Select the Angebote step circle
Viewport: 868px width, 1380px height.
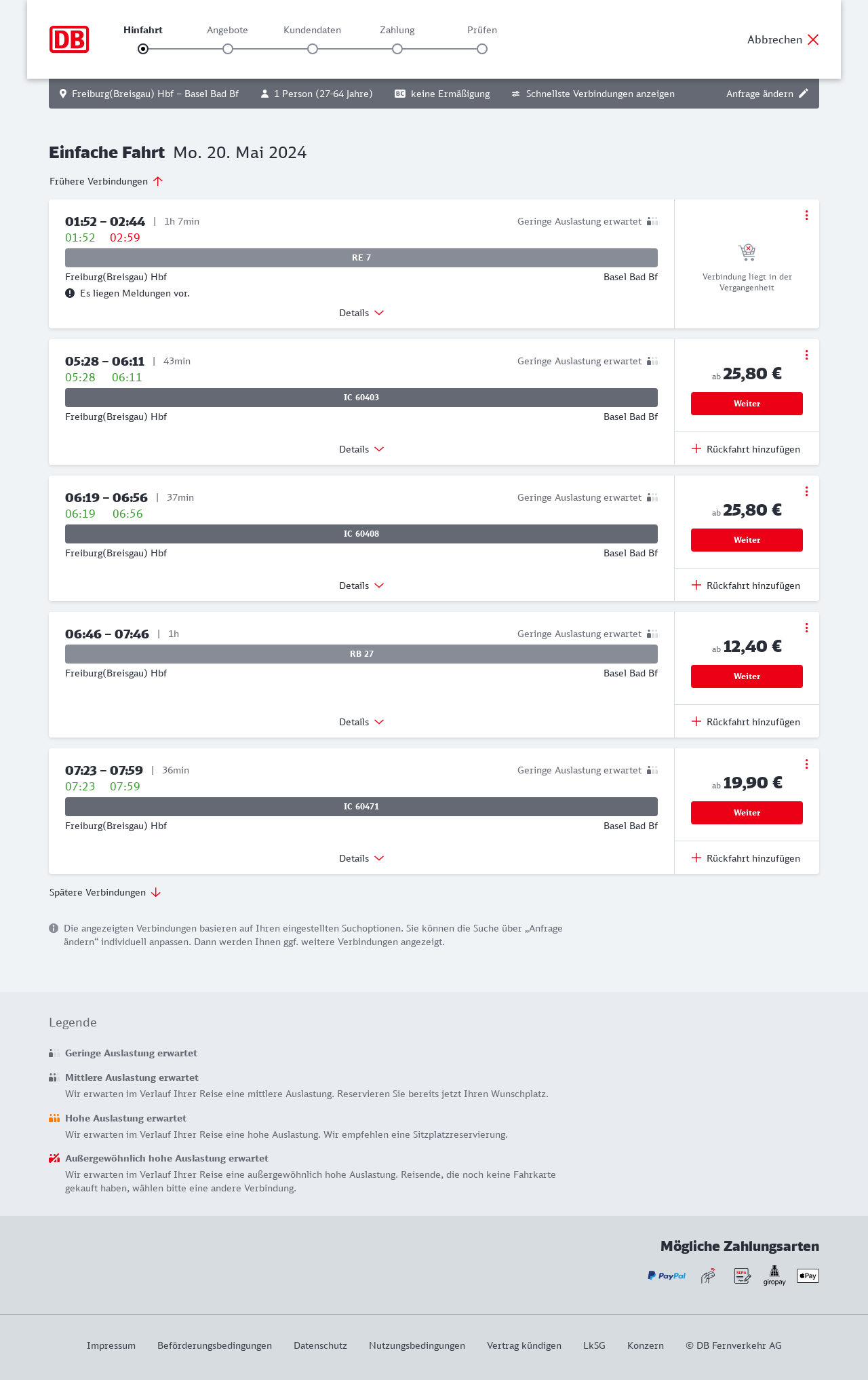[x=228, y=49]
